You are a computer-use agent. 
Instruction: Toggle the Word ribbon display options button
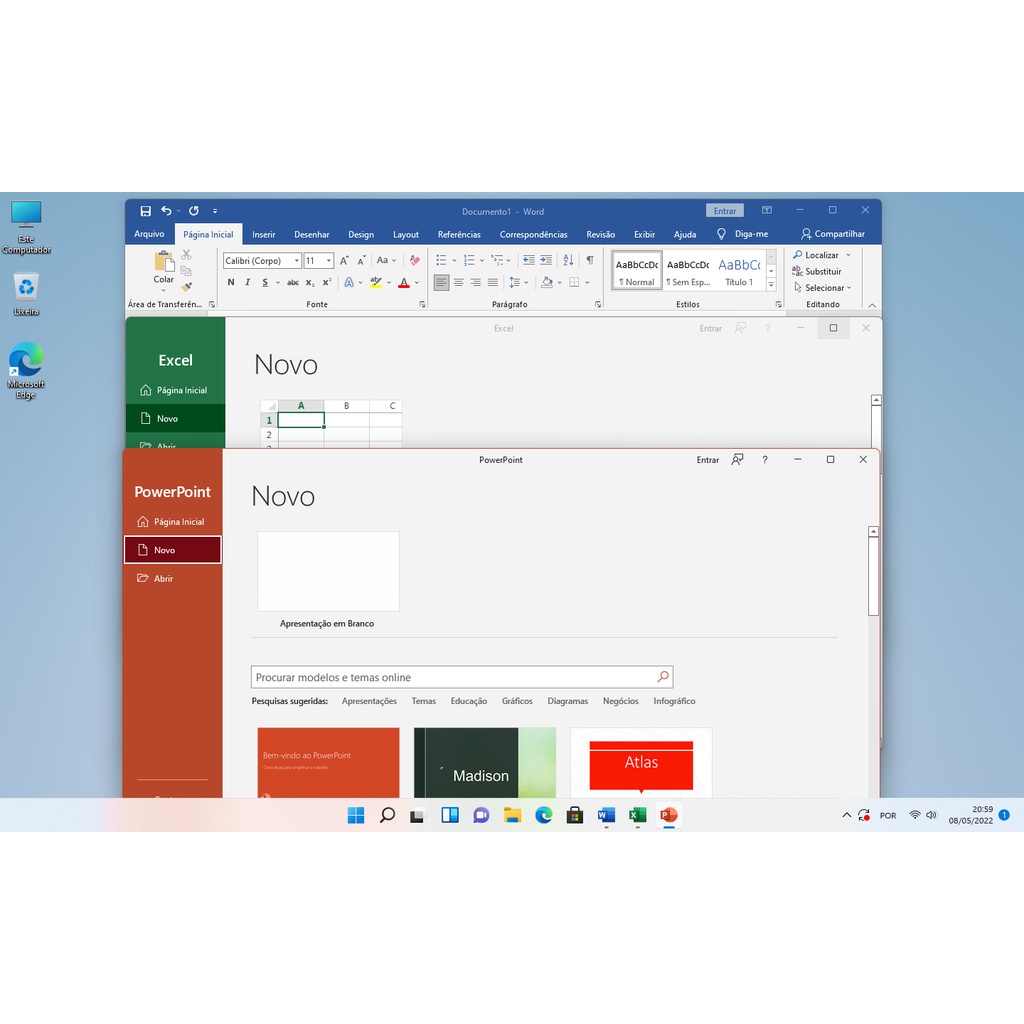767,210
